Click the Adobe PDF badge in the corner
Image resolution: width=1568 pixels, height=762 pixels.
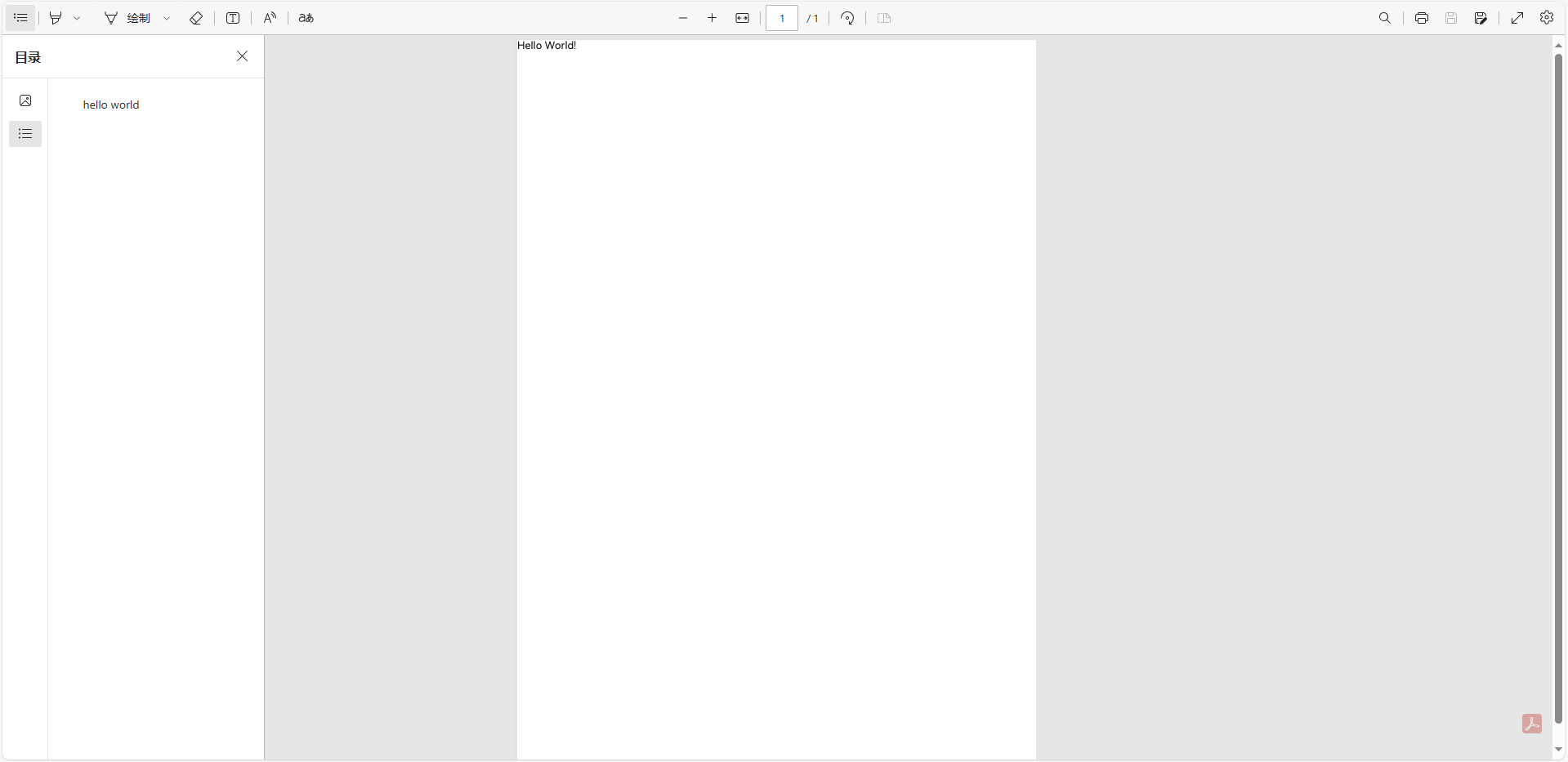pyautogui.click(x=1532, y=724)
